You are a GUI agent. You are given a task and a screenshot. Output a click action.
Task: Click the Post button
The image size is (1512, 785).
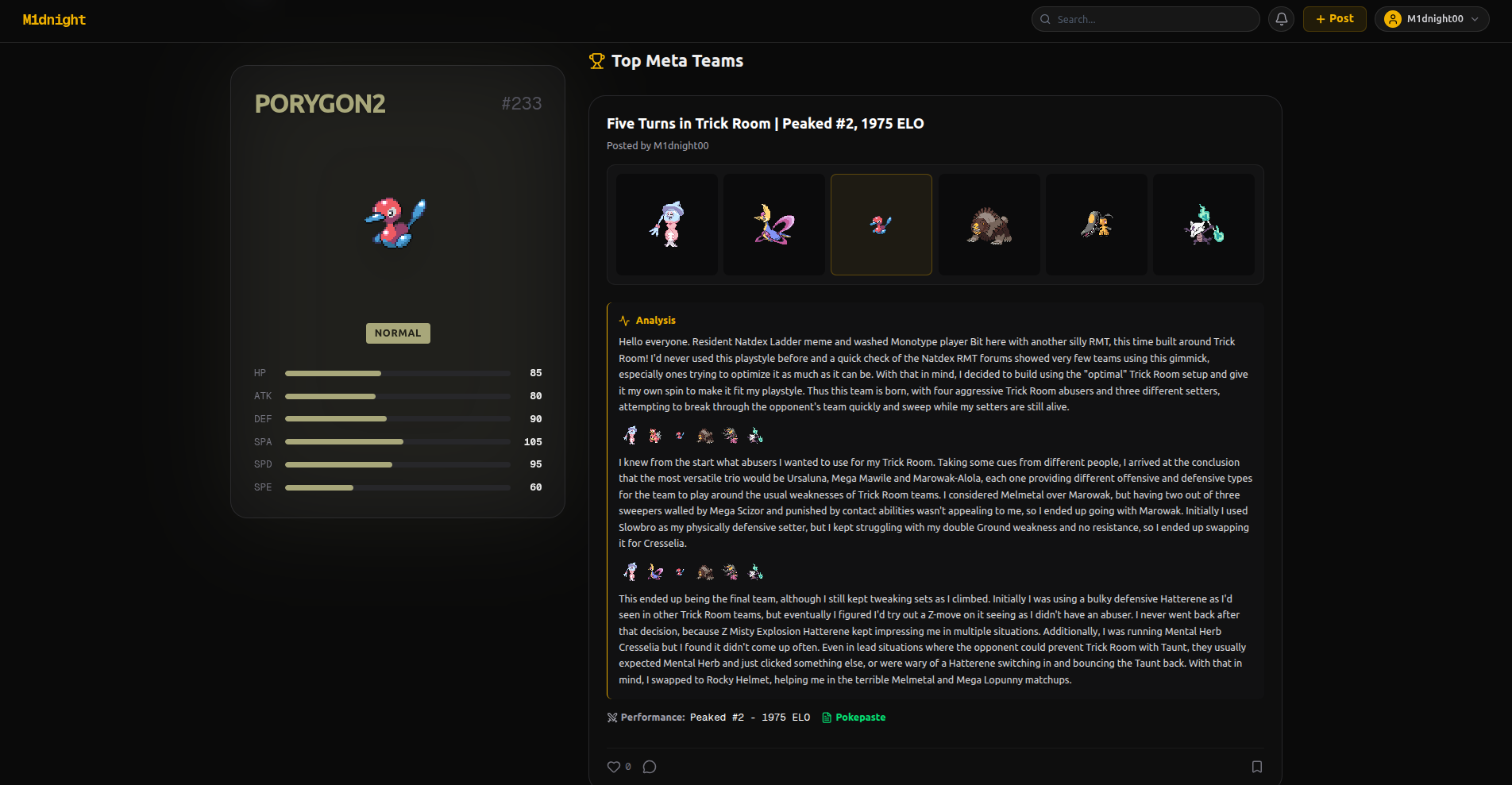coord(1334,19)
